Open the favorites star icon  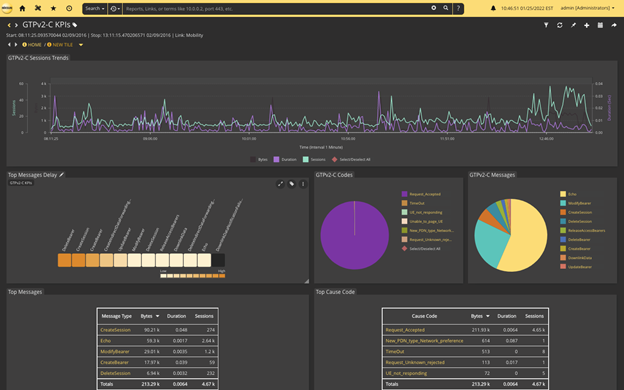53,8
